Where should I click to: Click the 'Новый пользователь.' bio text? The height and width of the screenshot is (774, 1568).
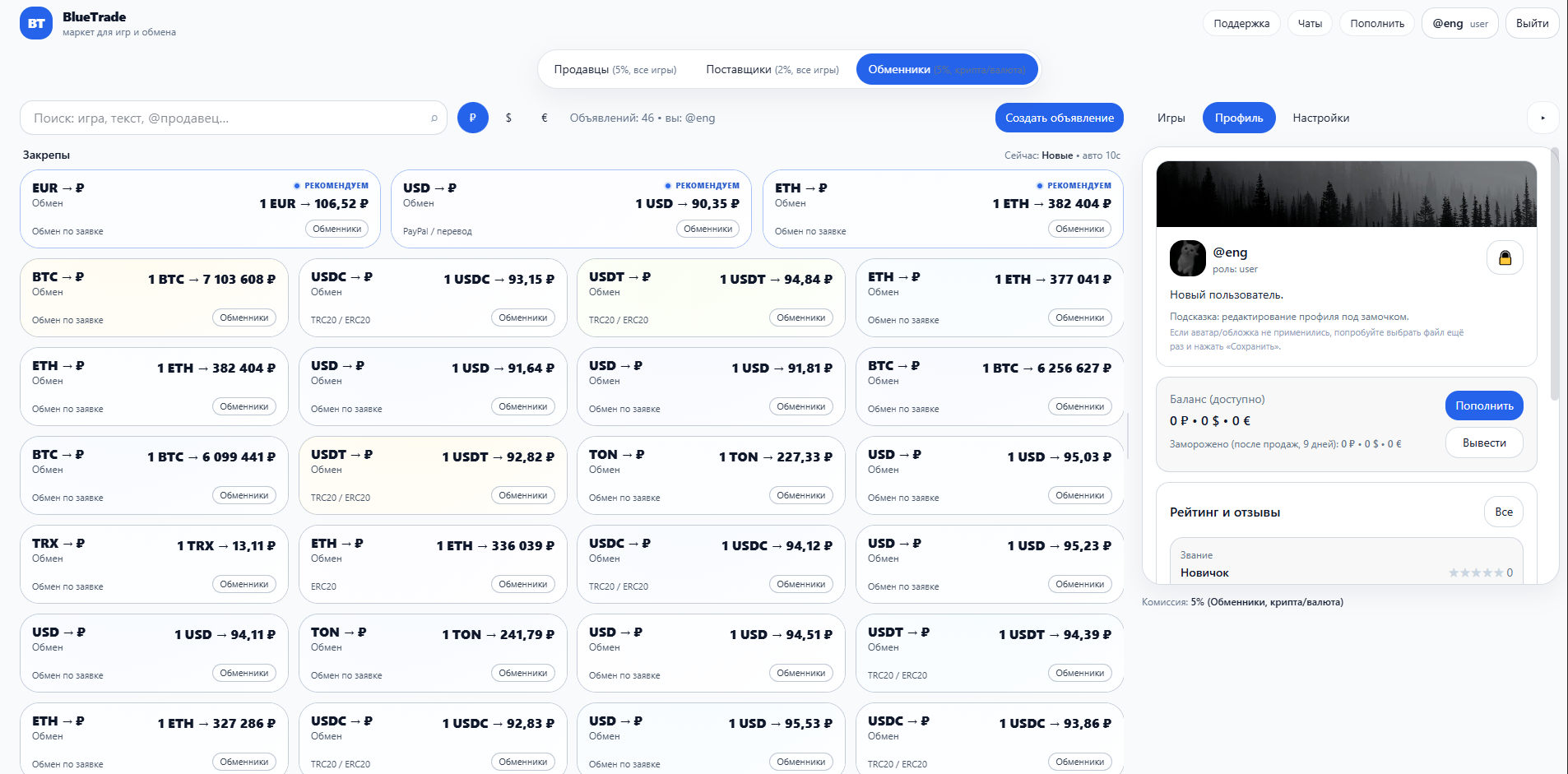[x=1227, y=294]
